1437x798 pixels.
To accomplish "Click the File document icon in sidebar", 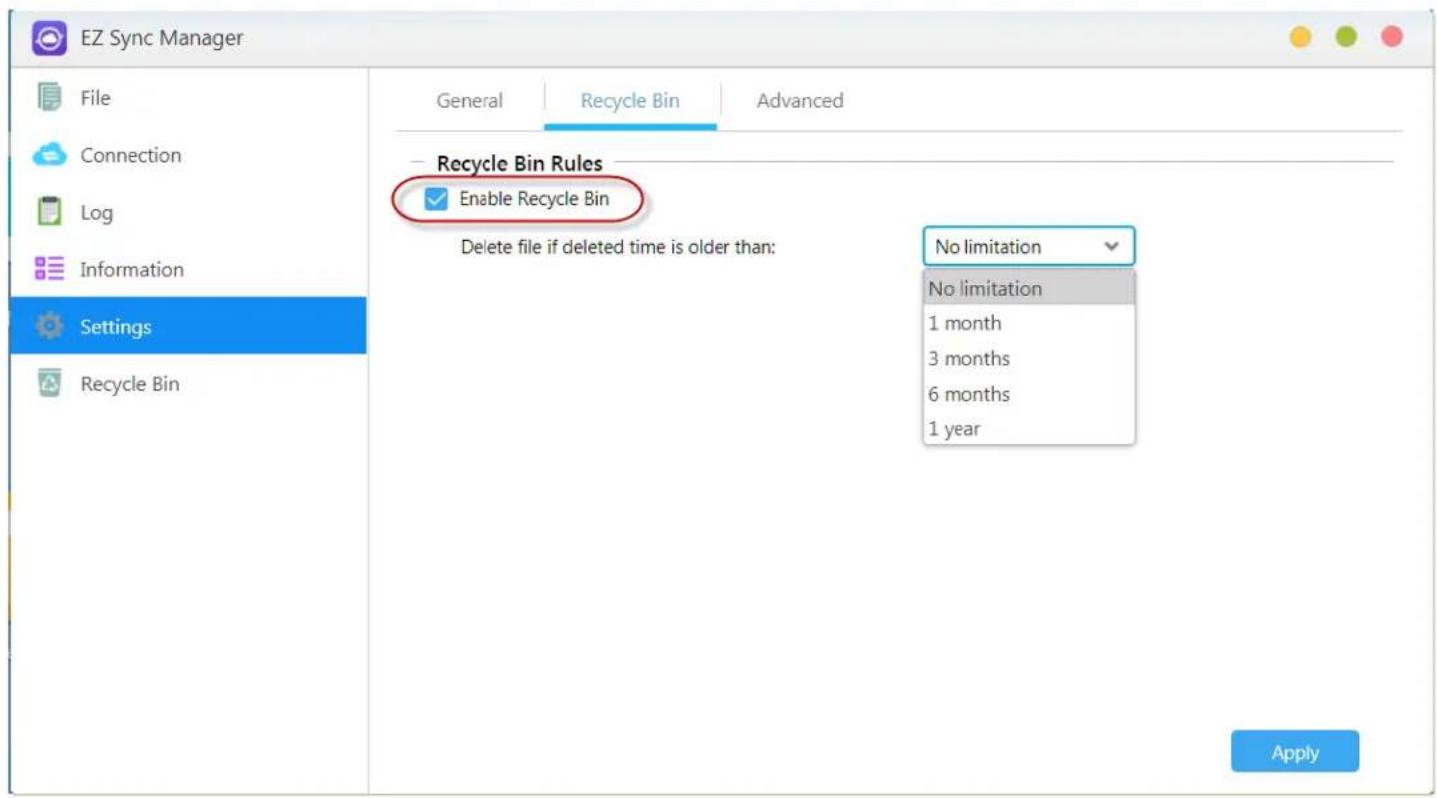I will (49, 97).
